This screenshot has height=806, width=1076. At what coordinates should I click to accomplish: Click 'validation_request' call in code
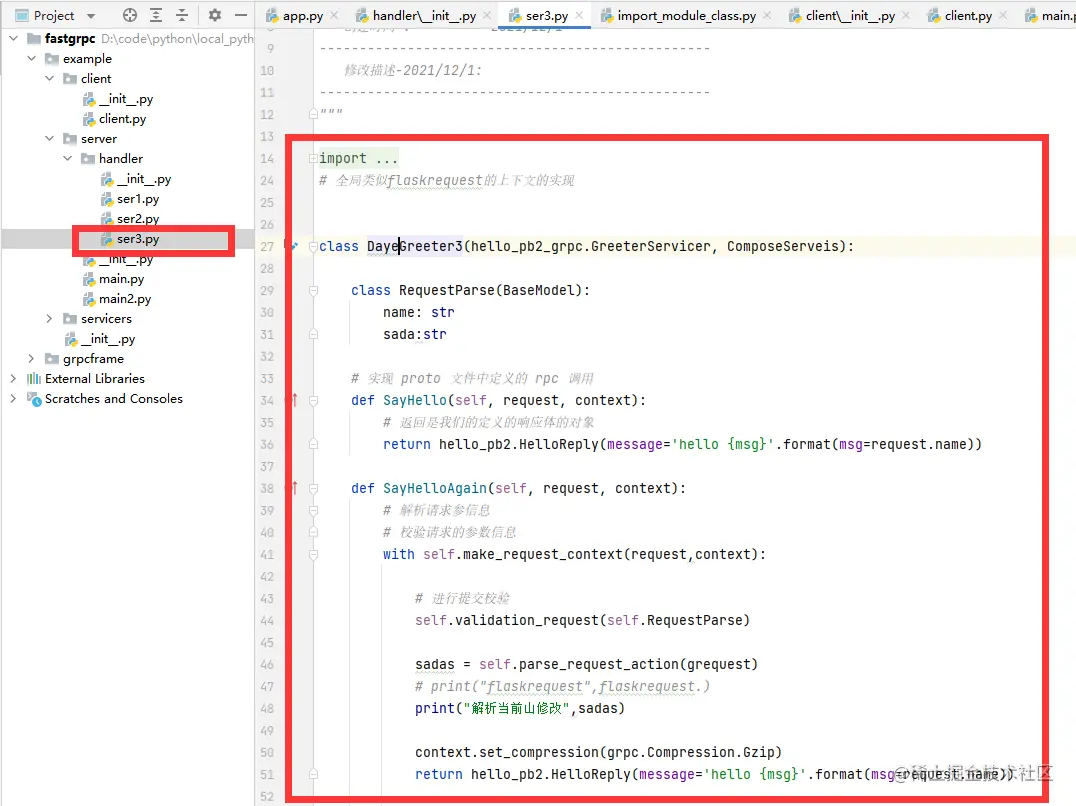coord(528,620)
